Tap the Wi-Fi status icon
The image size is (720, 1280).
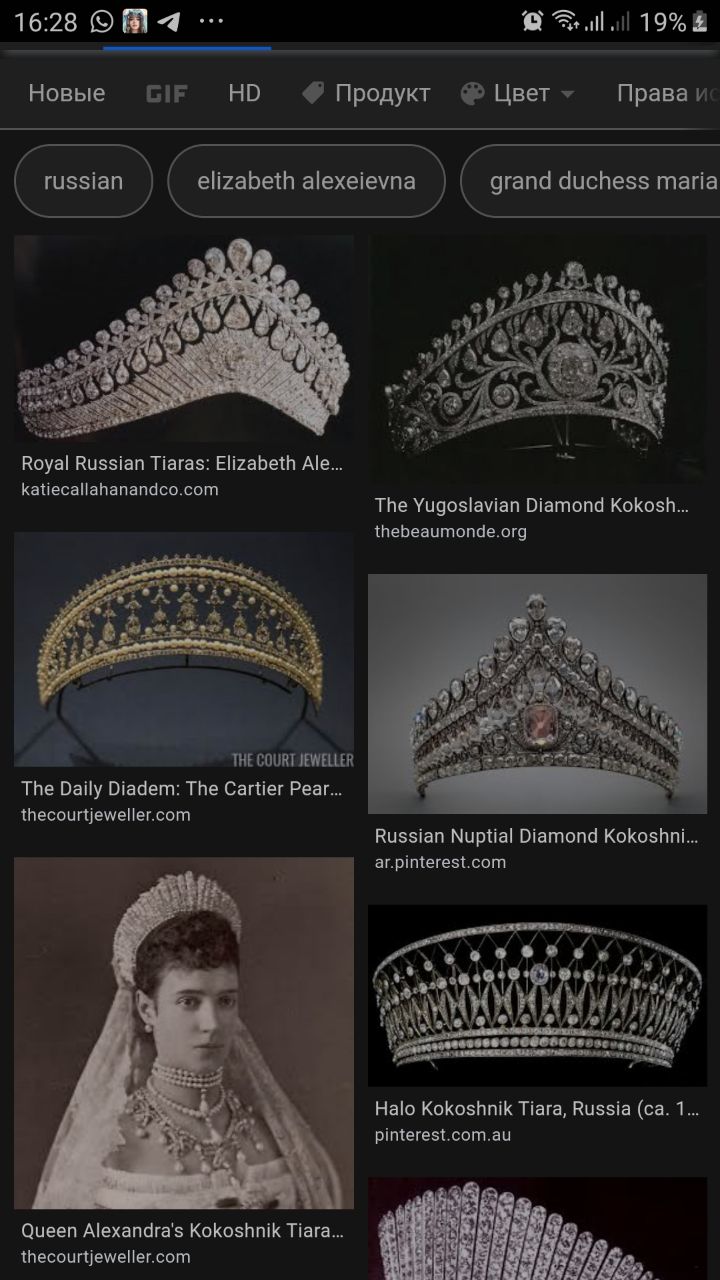click(567, 21)
